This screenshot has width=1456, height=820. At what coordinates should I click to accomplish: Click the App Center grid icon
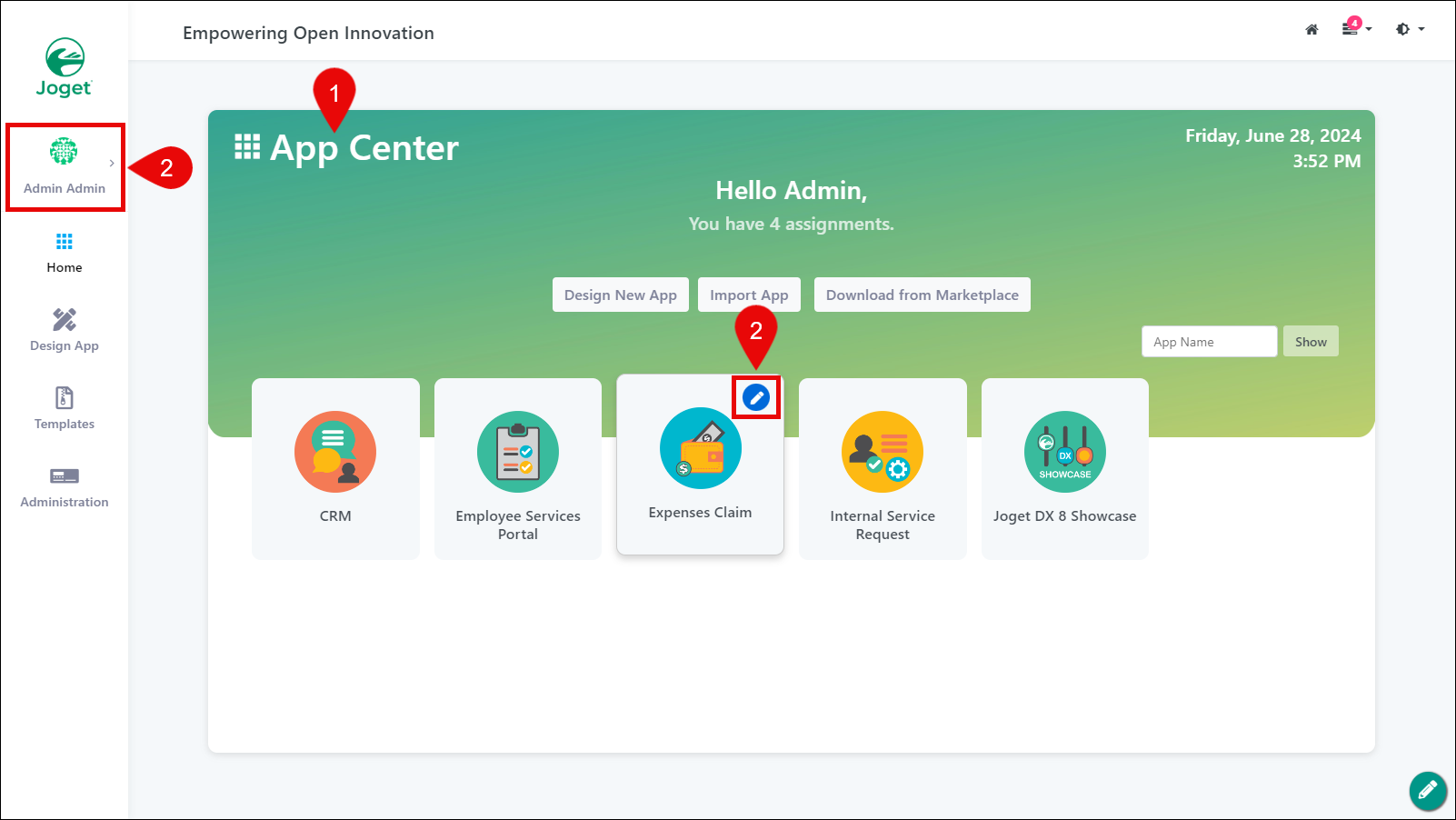pos(247,147)
